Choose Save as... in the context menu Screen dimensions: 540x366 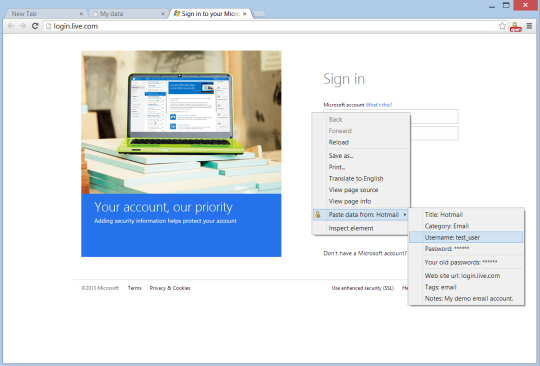coord(361,156)
